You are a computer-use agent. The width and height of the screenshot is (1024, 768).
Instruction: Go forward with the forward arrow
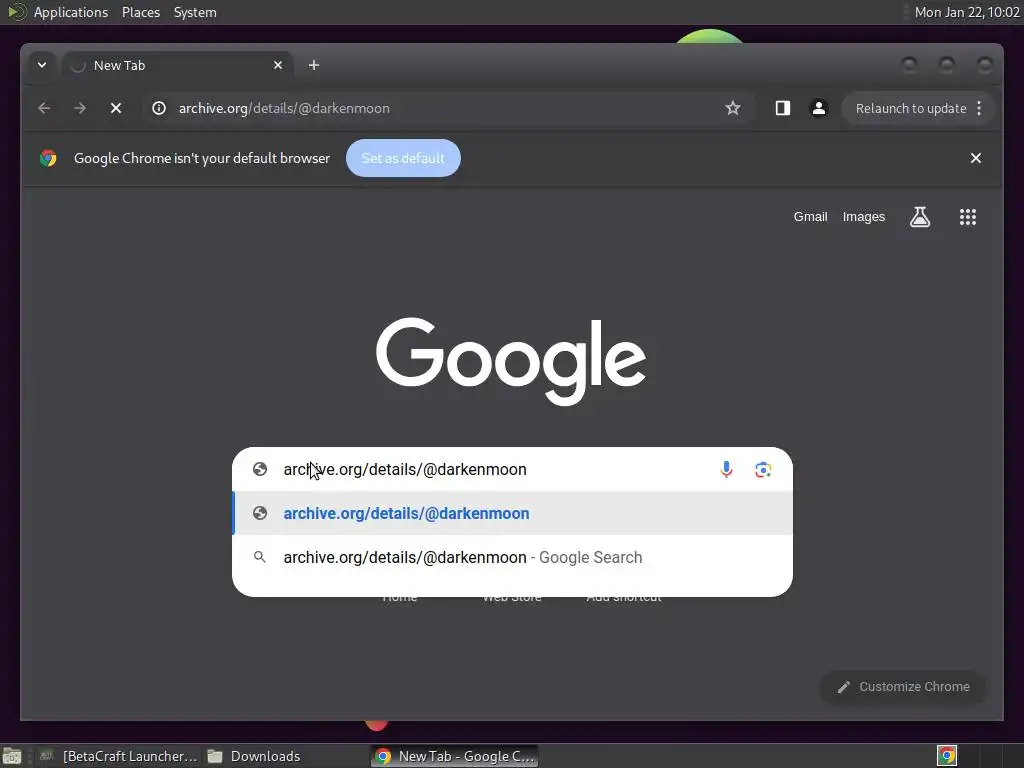point(80,108)
